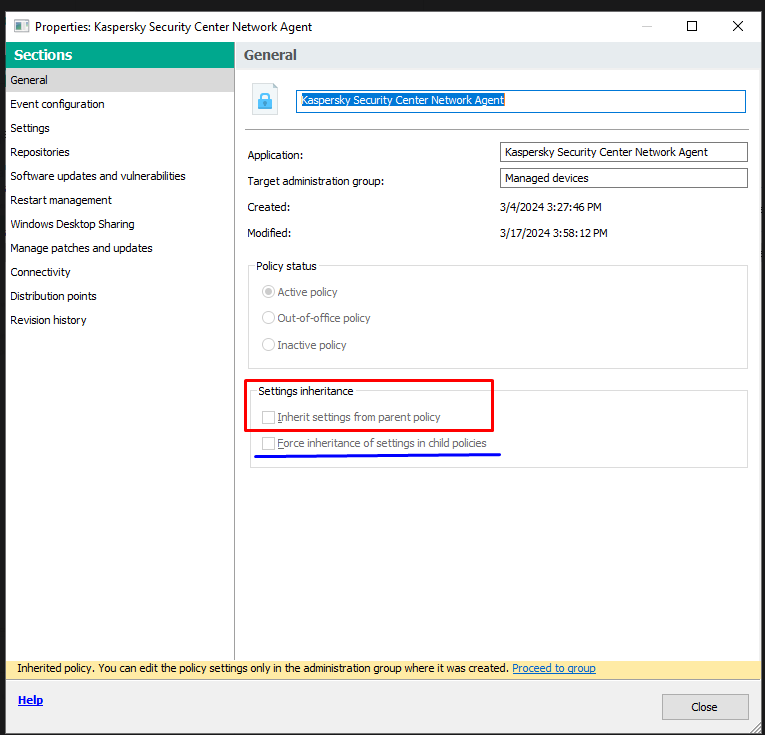View the Revision history section
Screen dimensions: 765x735
point(120,320)
